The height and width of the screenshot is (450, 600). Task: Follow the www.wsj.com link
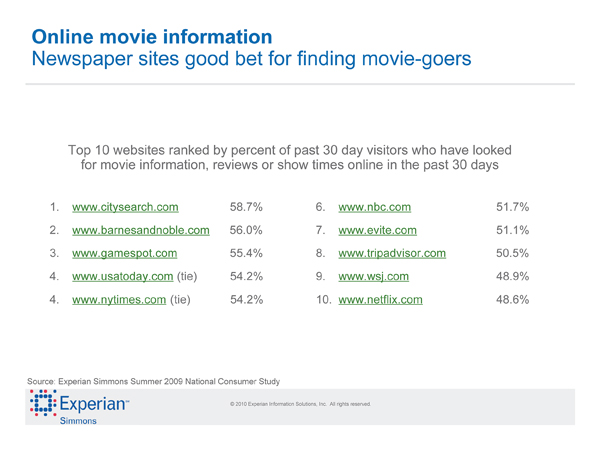374,276
